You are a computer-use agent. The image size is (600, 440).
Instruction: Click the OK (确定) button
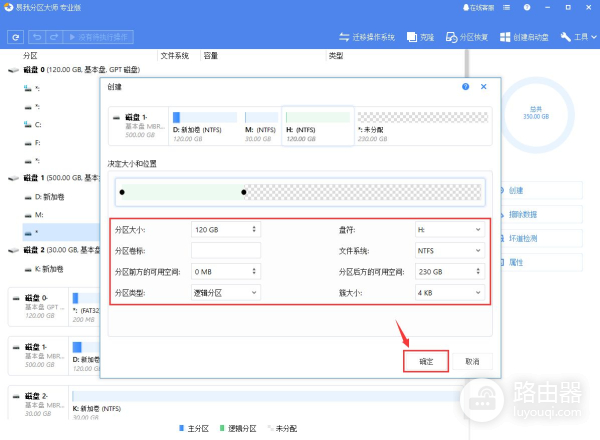tap(426, 361)
